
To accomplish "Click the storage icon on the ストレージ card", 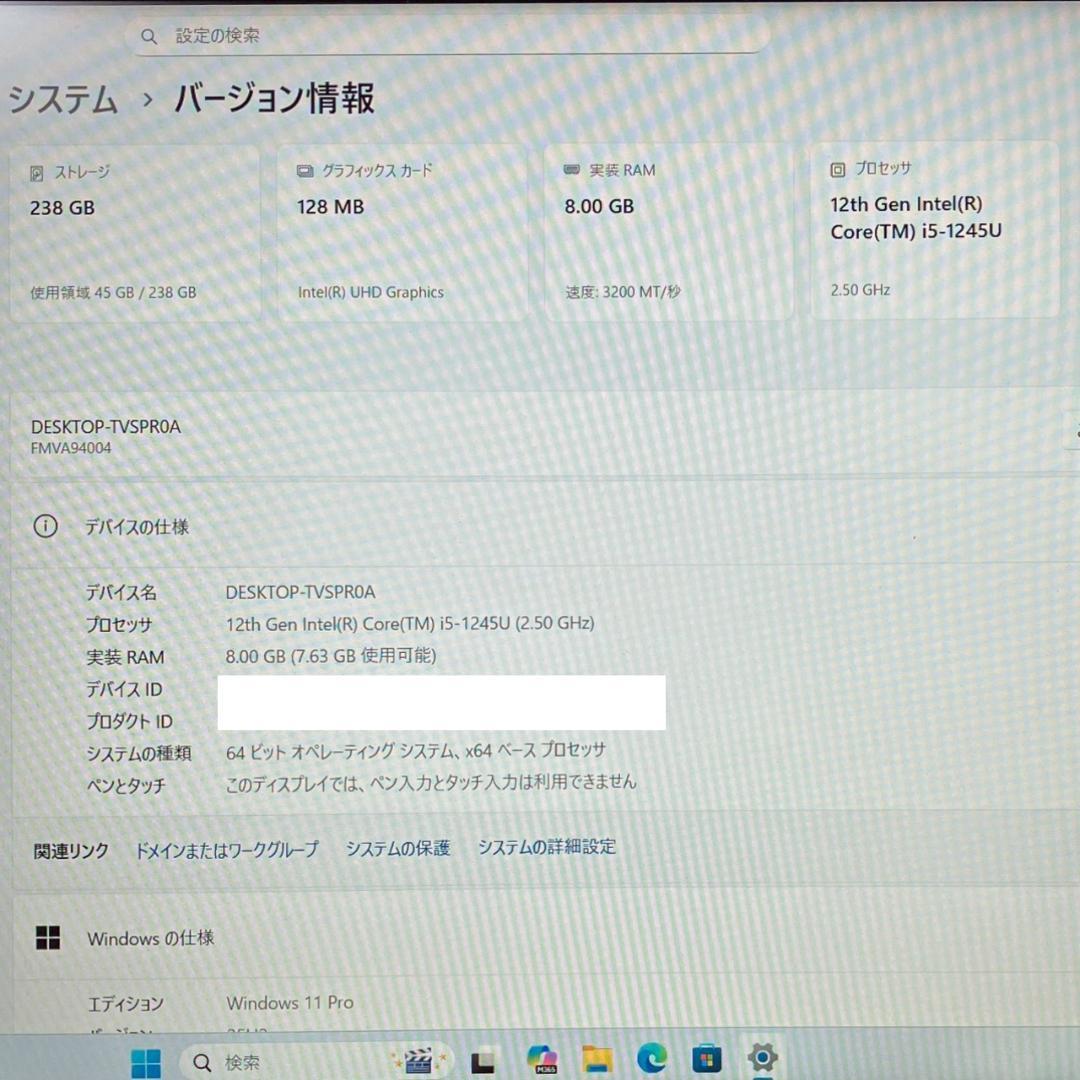I will pos(38,171).
